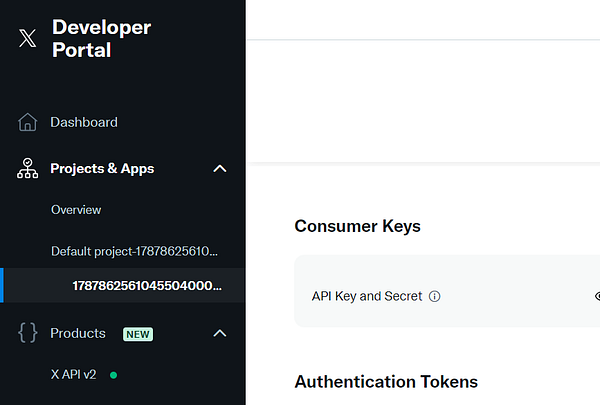Screen dimensions: 600x405
Task: Click the X logo icon
Action: click(x=27, y=39)
